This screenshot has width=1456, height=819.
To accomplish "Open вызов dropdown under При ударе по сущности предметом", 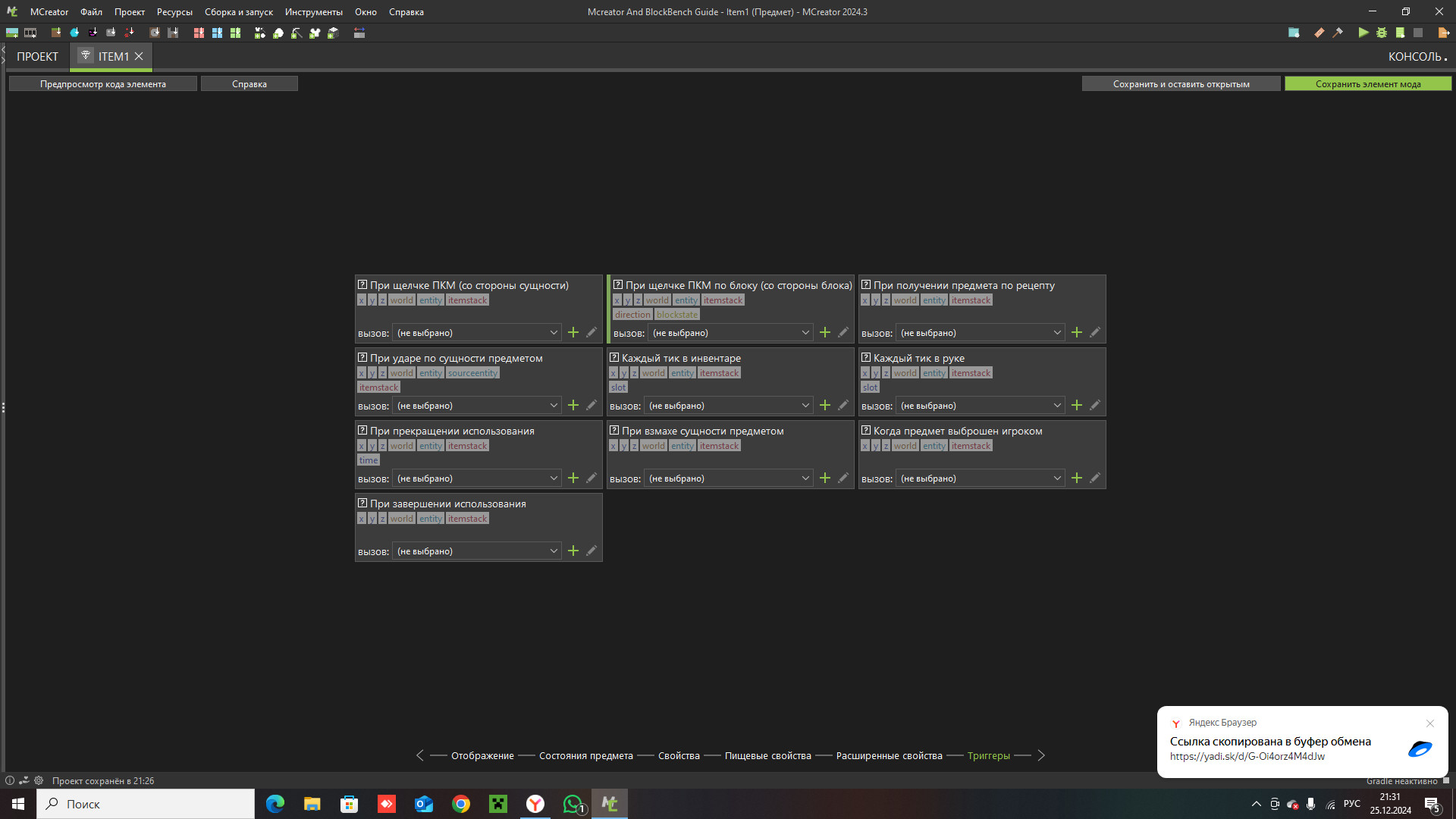I will click(476, 406).
